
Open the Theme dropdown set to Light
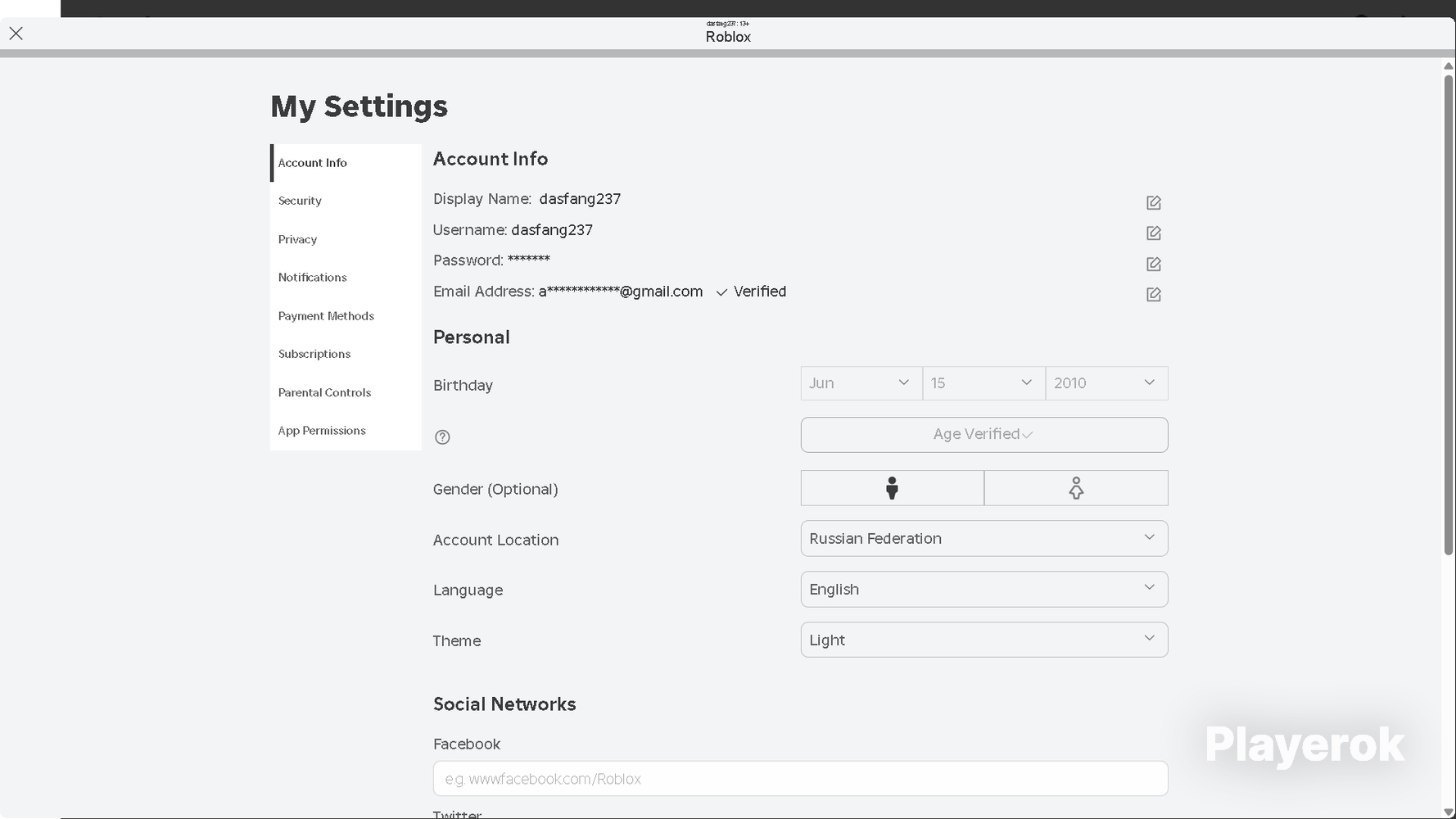984,640
